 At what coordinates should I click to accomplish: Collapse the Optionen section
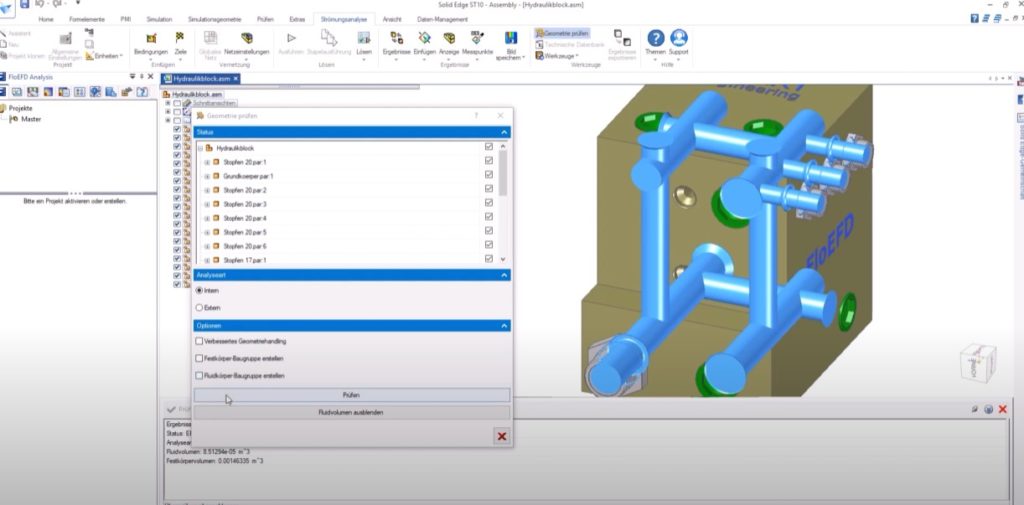click(504, 325)
